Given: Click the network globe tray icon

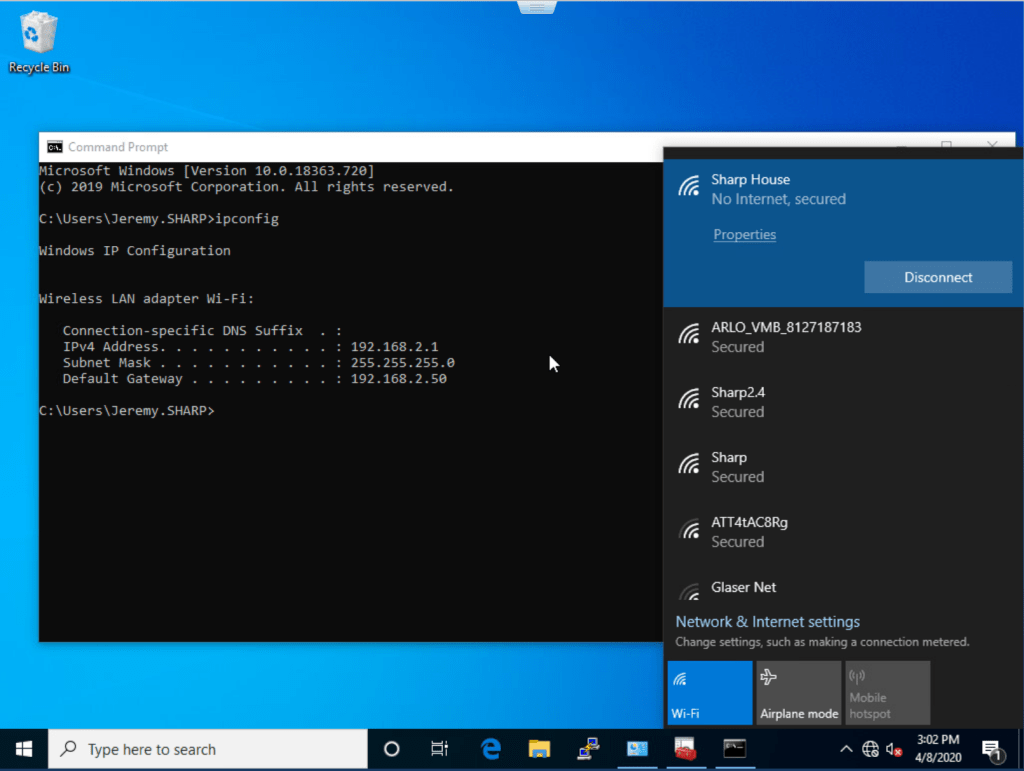Looking at the screenshot, I should pos(871,749).
